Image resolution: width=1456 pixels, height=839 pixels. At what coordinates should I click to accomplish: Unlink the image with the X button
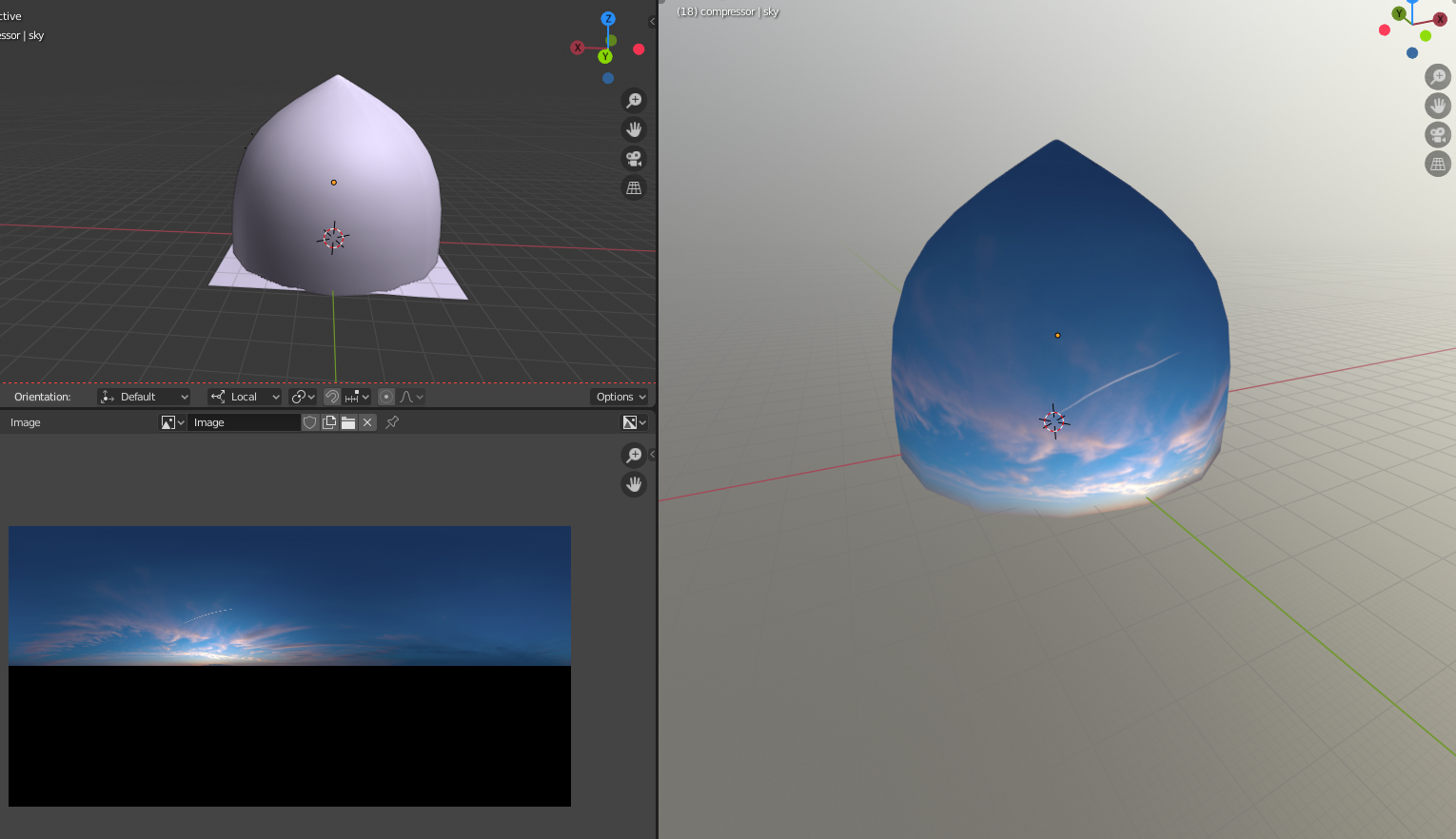coord(367,422)
